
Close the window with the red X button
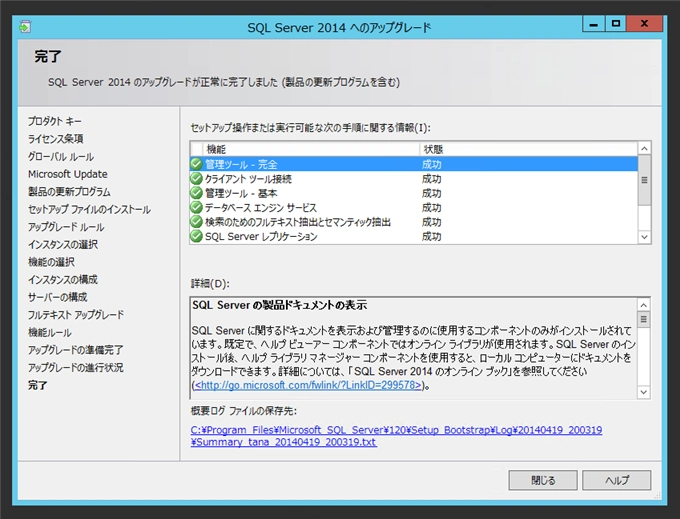tap(644, 24)
